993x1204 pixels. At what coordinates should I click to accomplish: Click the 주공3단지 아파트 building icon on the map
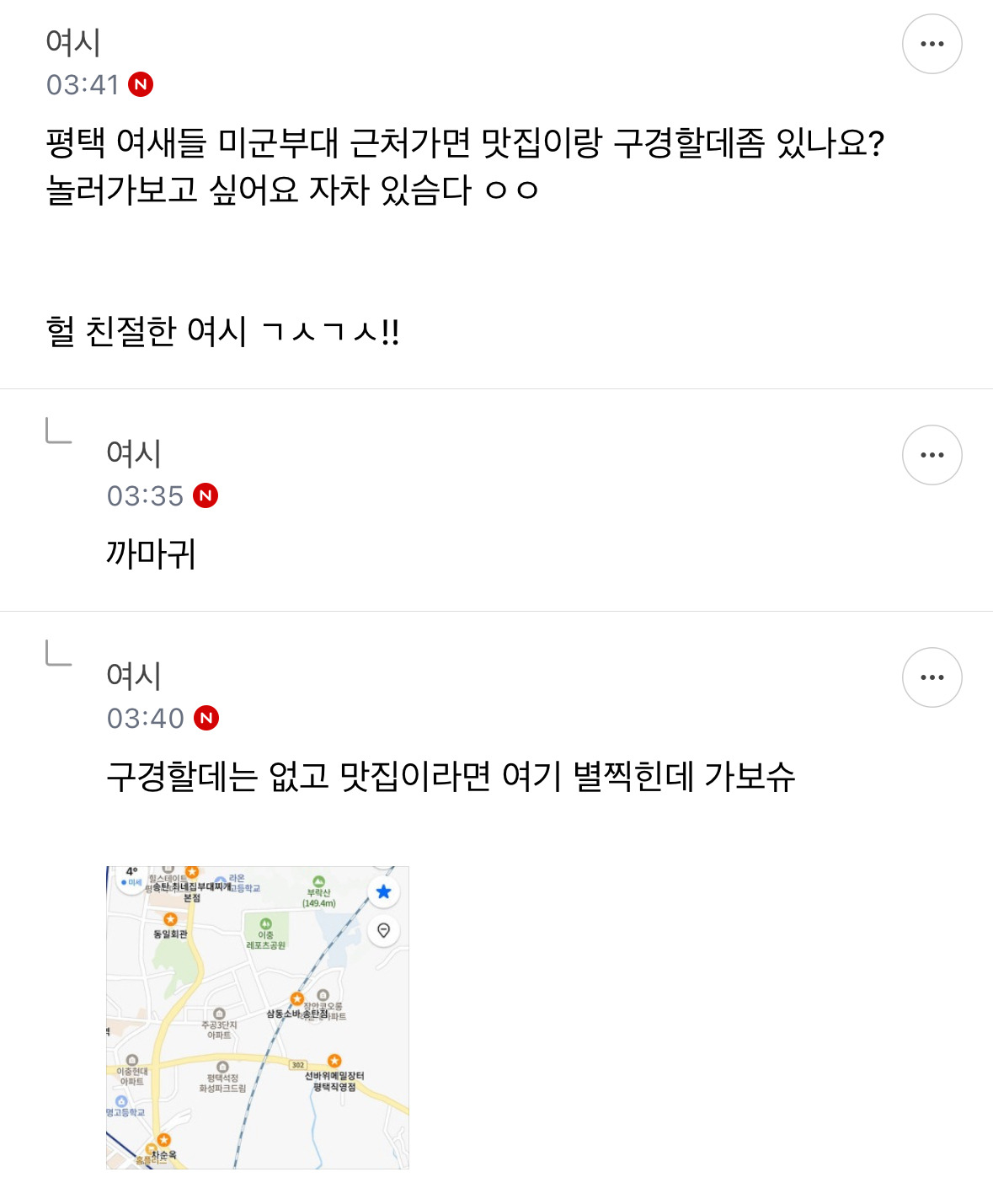pos(219,1014)
